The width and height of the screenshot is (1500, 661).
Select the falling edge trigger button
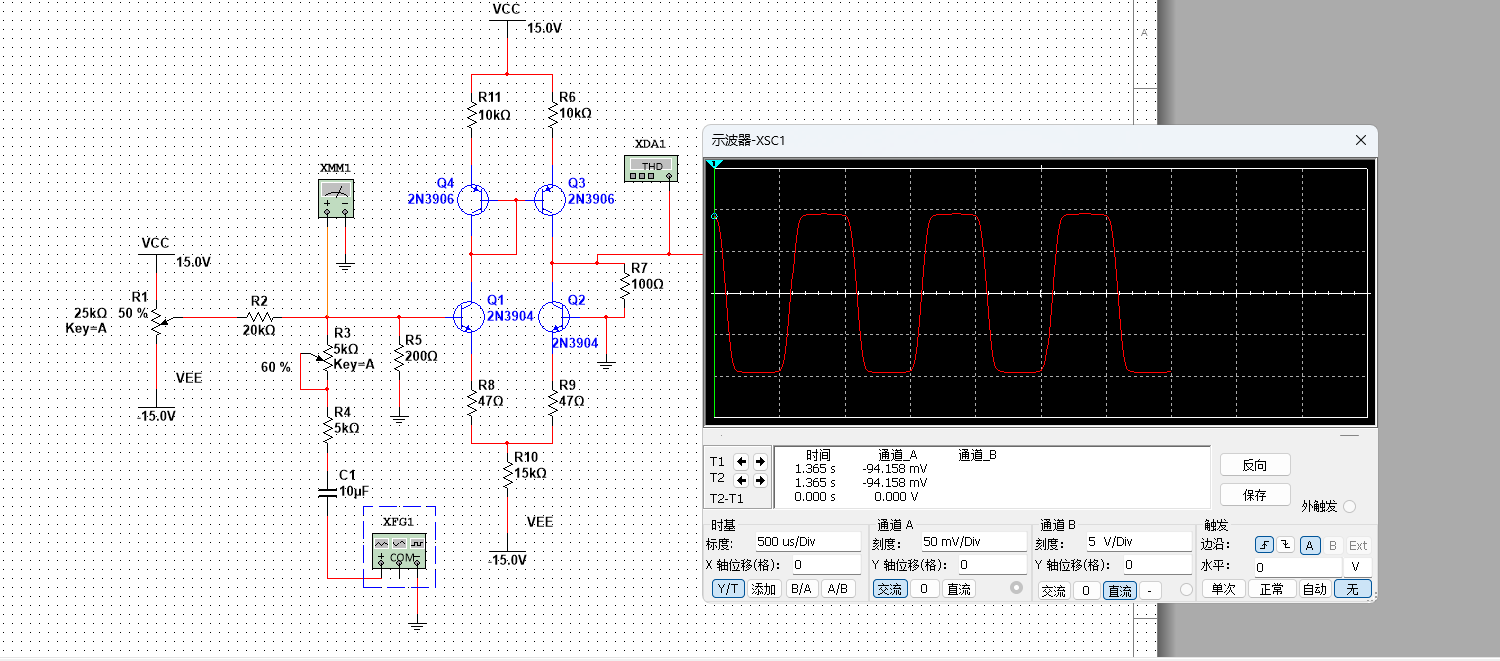pyautogui.click(x=1285, y=545)
